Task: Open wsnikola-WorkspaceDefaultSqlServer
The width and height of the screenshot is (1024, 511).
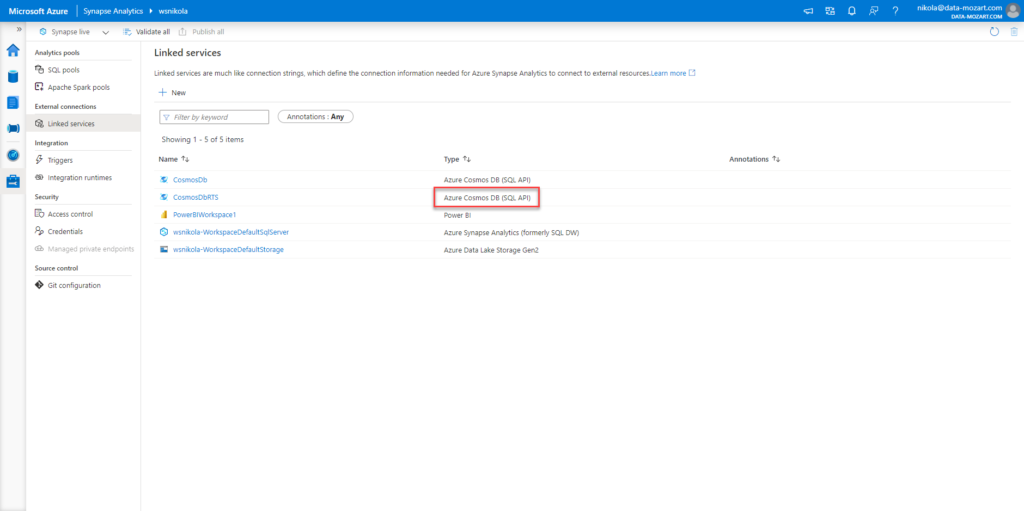Action: 231,232
